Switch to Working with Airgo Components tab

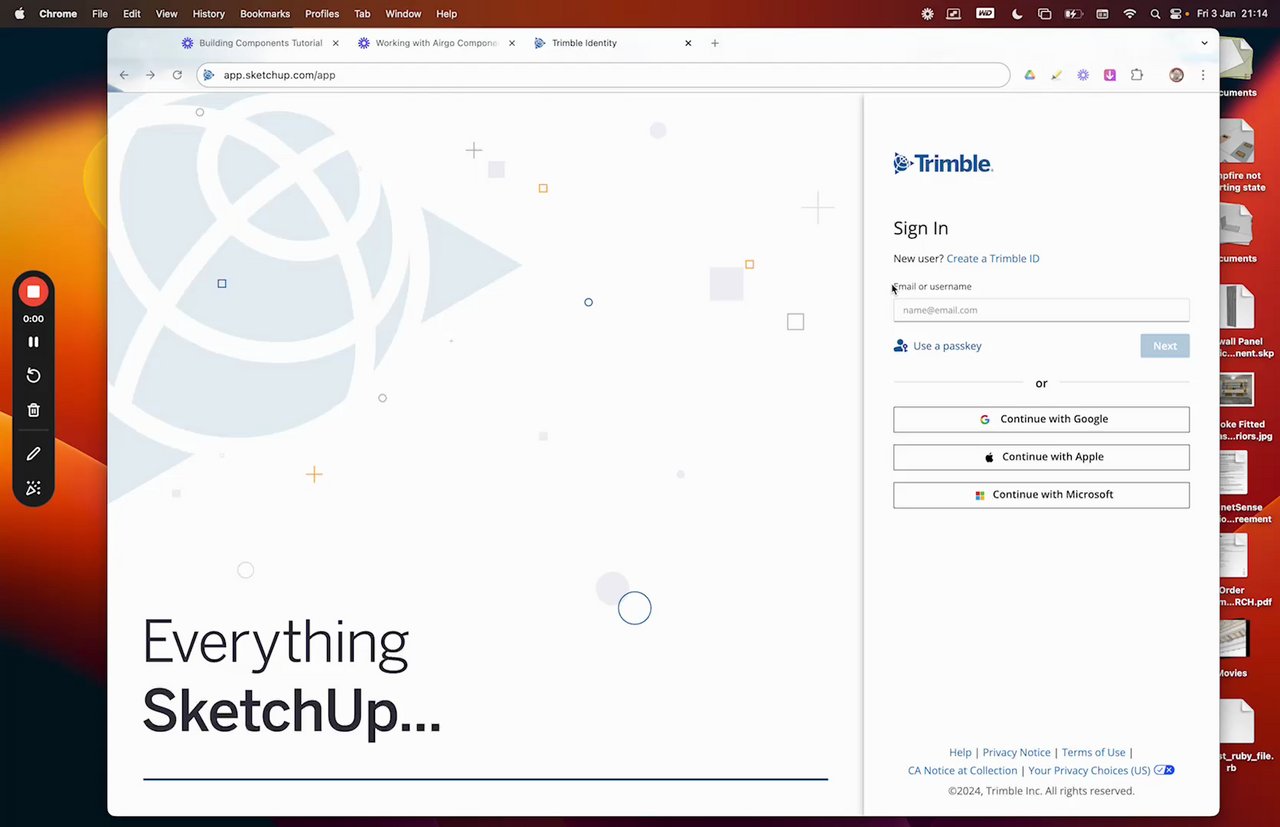436,43
